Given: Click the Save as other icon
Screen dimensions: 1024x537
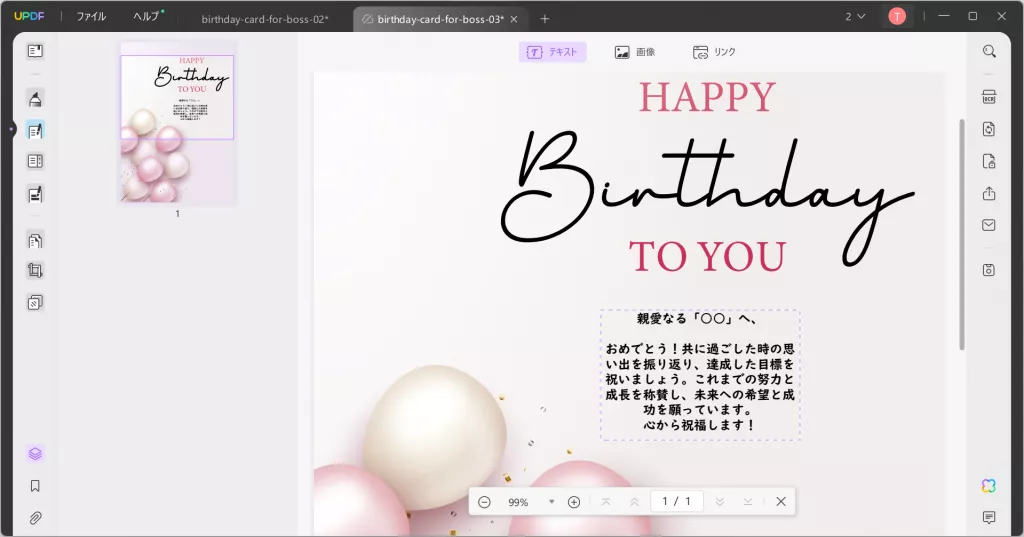Looking at the screenshot, I should pyautogui.click(x=989, y=270).
